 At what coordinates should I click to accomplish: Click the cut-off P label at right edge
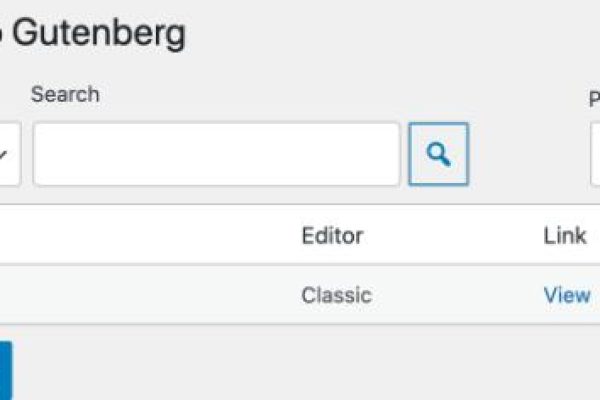click(x=594, y=98)
